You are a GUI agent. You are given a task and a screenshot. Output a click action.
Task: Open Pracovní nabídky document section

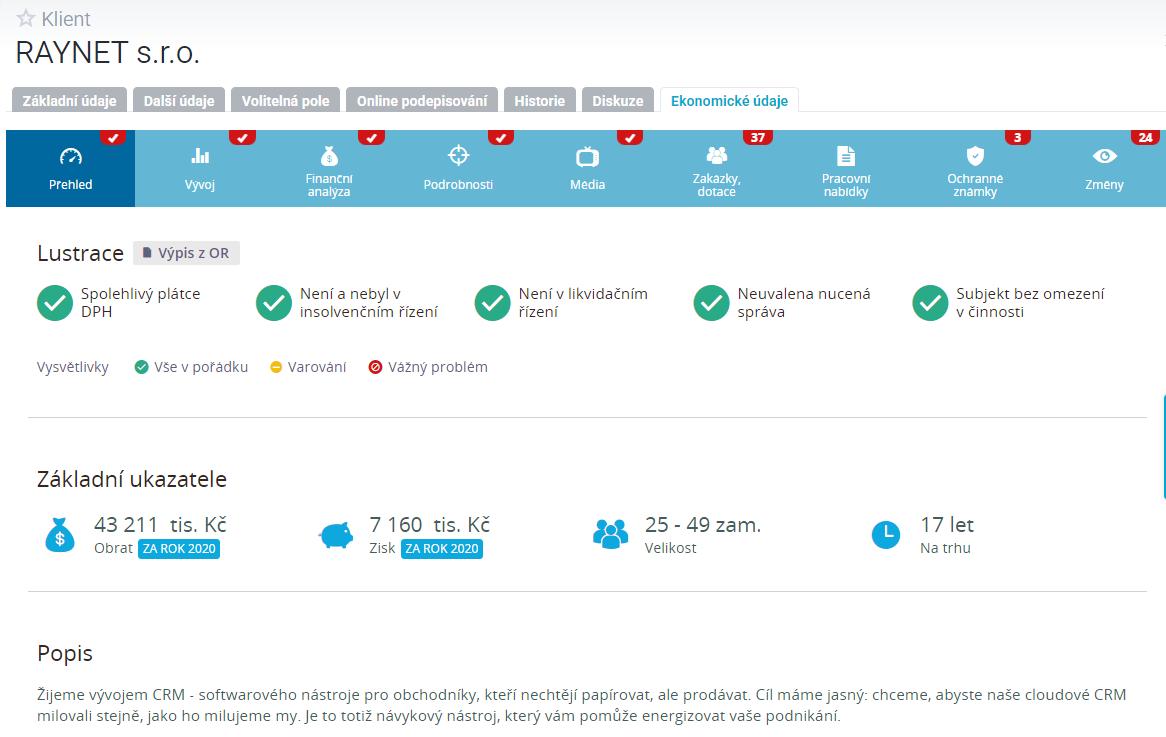(x=845, y=168)
